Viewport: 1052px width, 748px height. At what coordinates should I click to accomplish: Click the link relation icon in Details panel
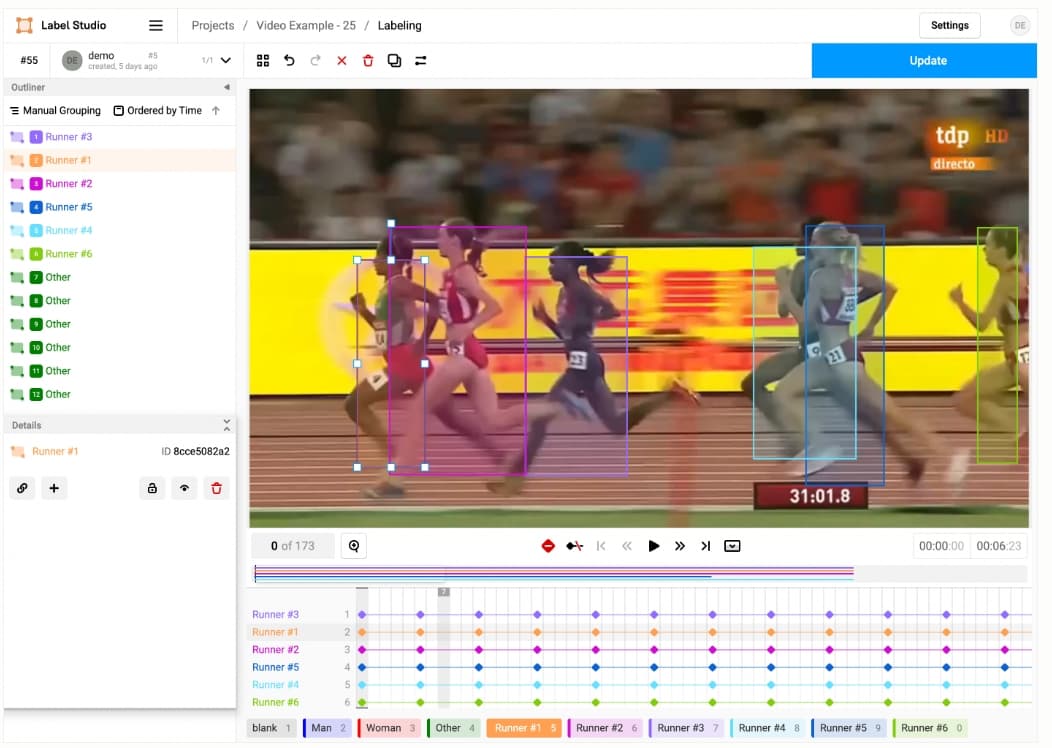pos(22,488)
